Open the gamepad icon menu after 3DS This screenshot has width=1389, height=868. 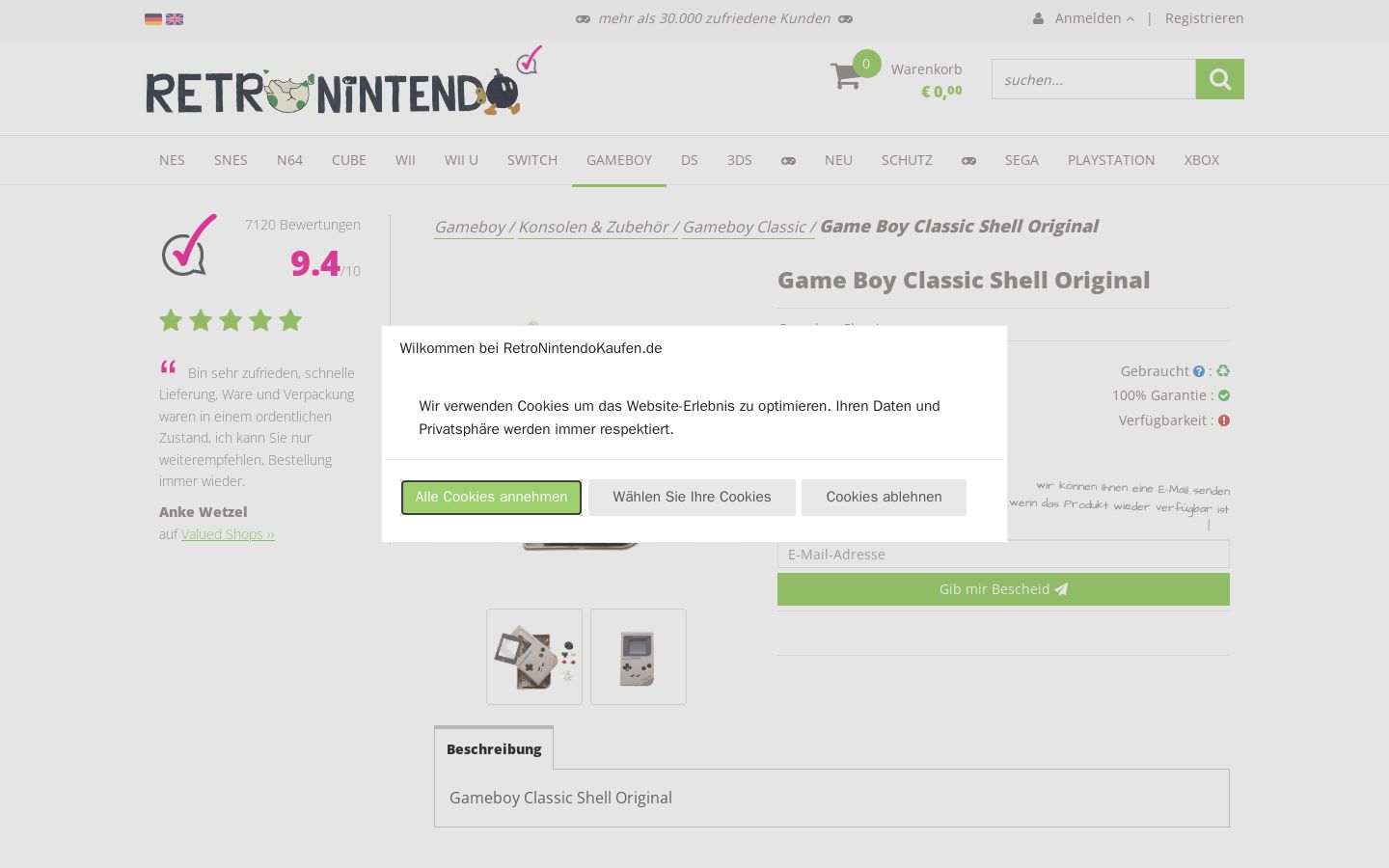pos(788,160)
